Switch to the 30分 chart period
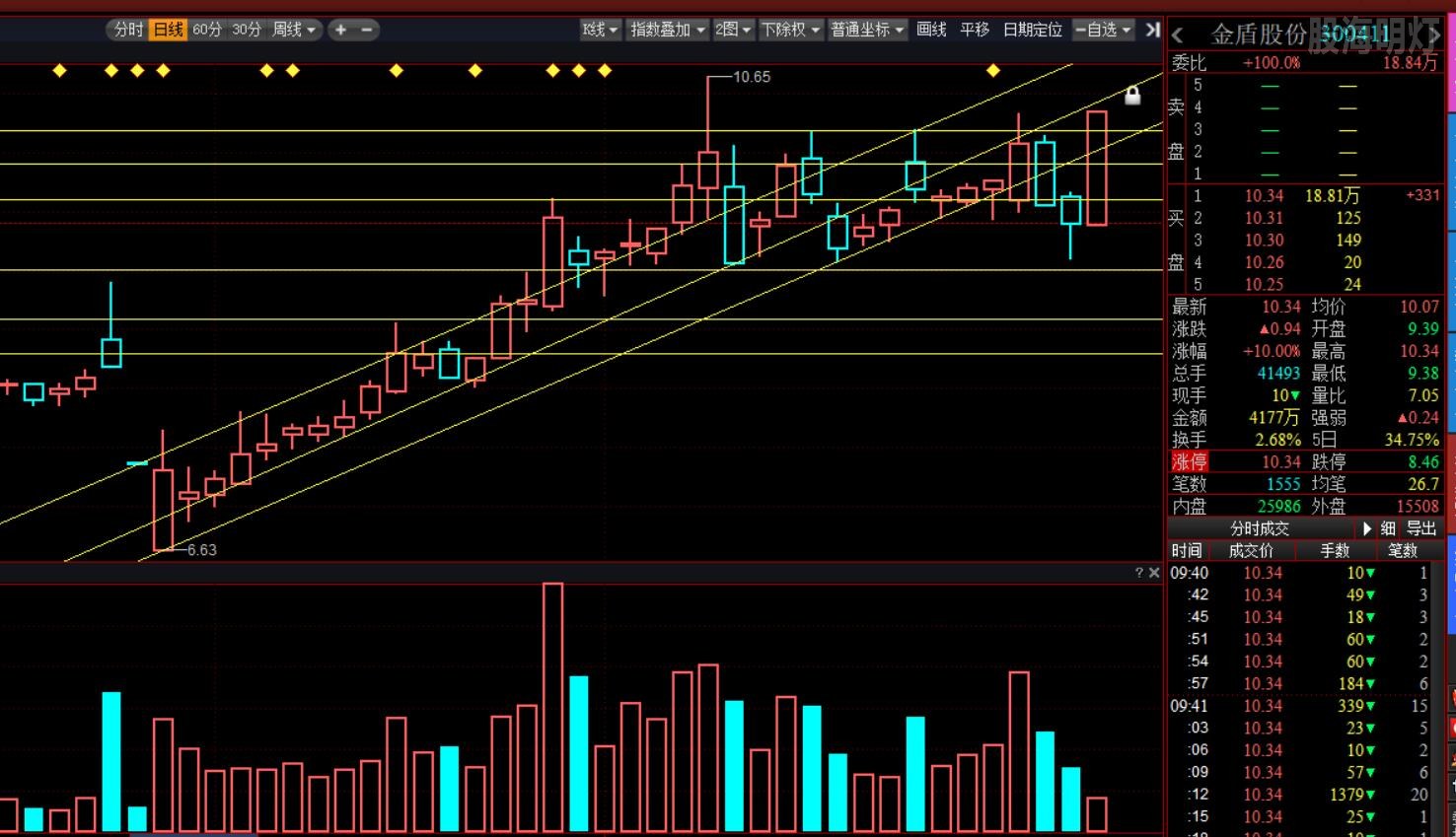Viewport: 1456px width, 837px height. click(x=247, y=30)
